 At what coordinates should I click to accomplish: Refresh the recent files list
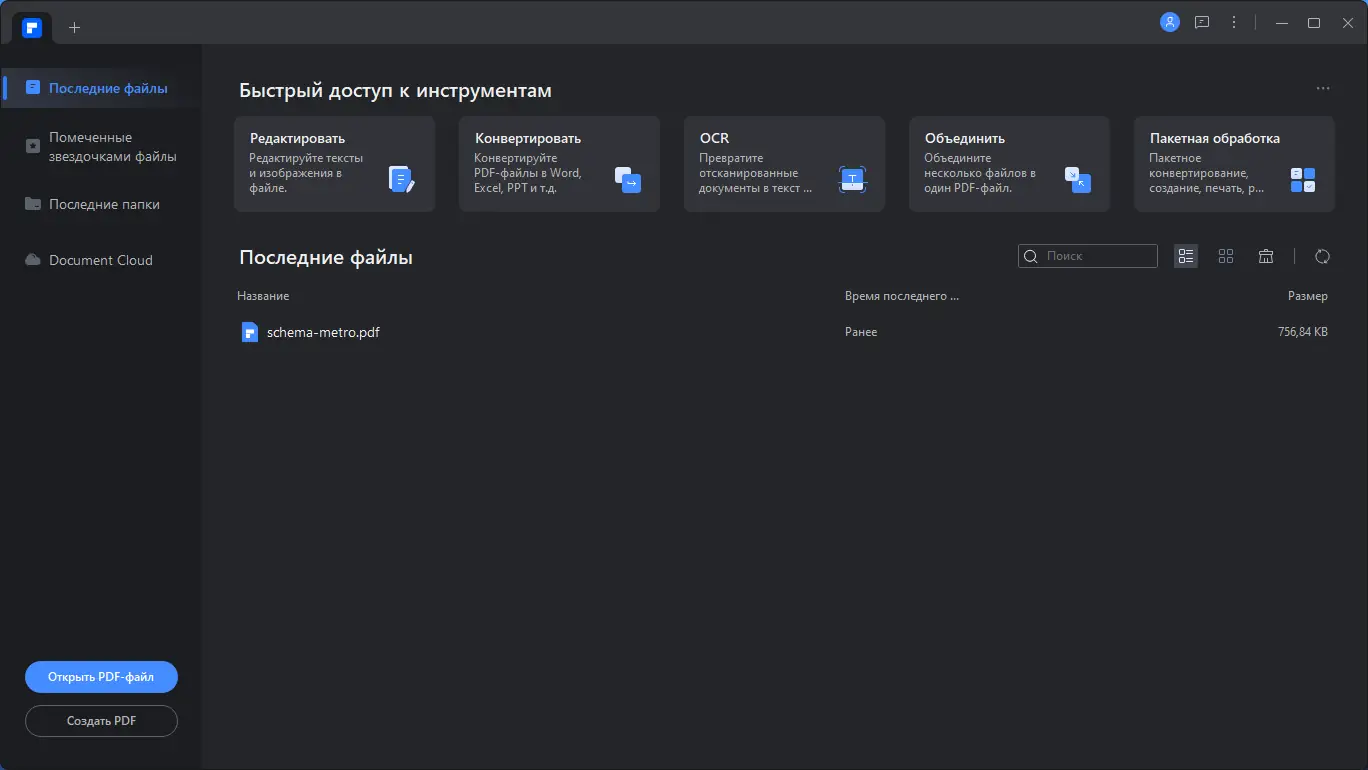(1322, 256)
